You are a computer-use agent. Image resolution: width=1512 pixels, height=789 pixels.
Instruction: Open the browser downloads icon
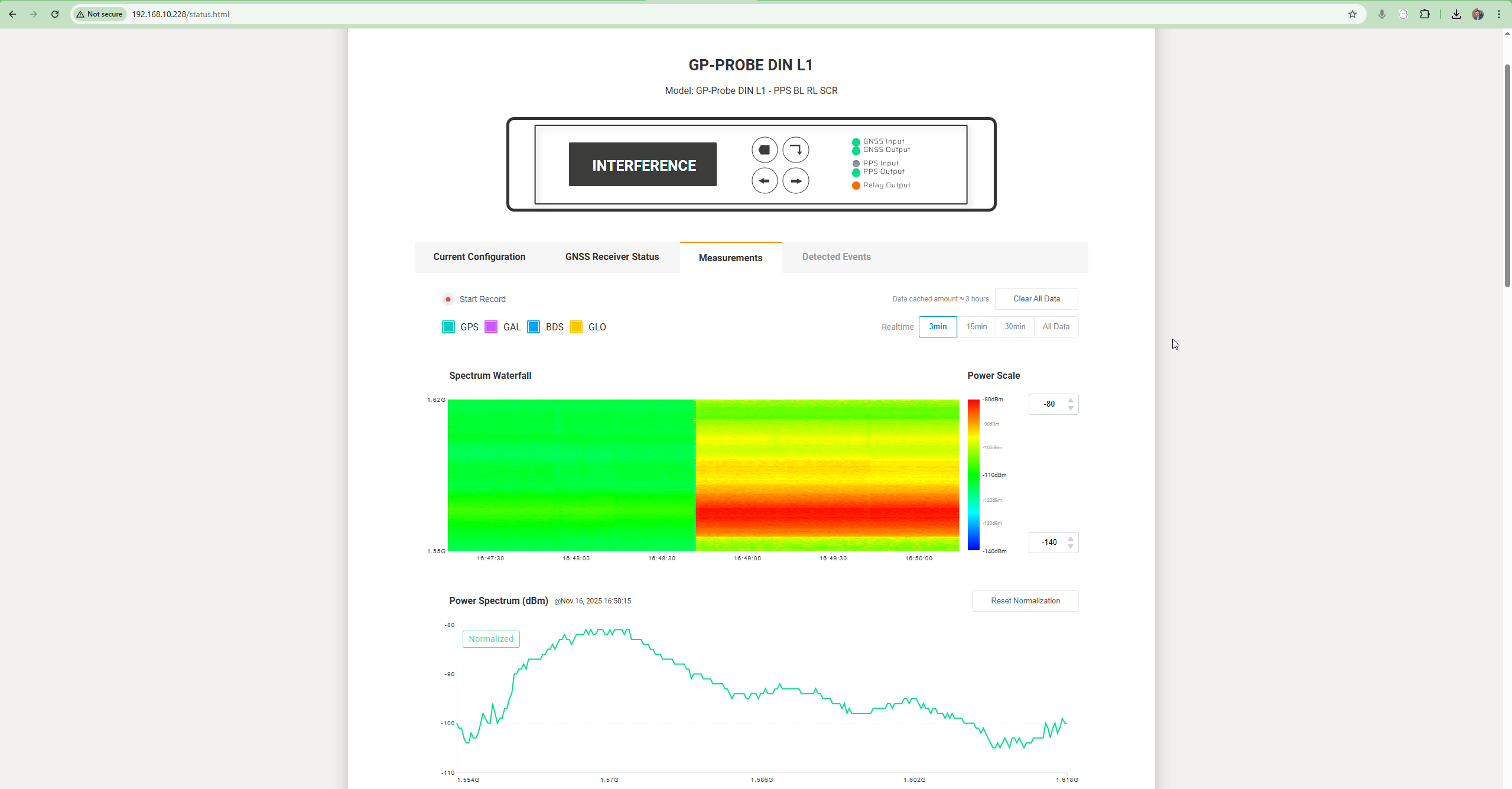[x=1456, y=14]
